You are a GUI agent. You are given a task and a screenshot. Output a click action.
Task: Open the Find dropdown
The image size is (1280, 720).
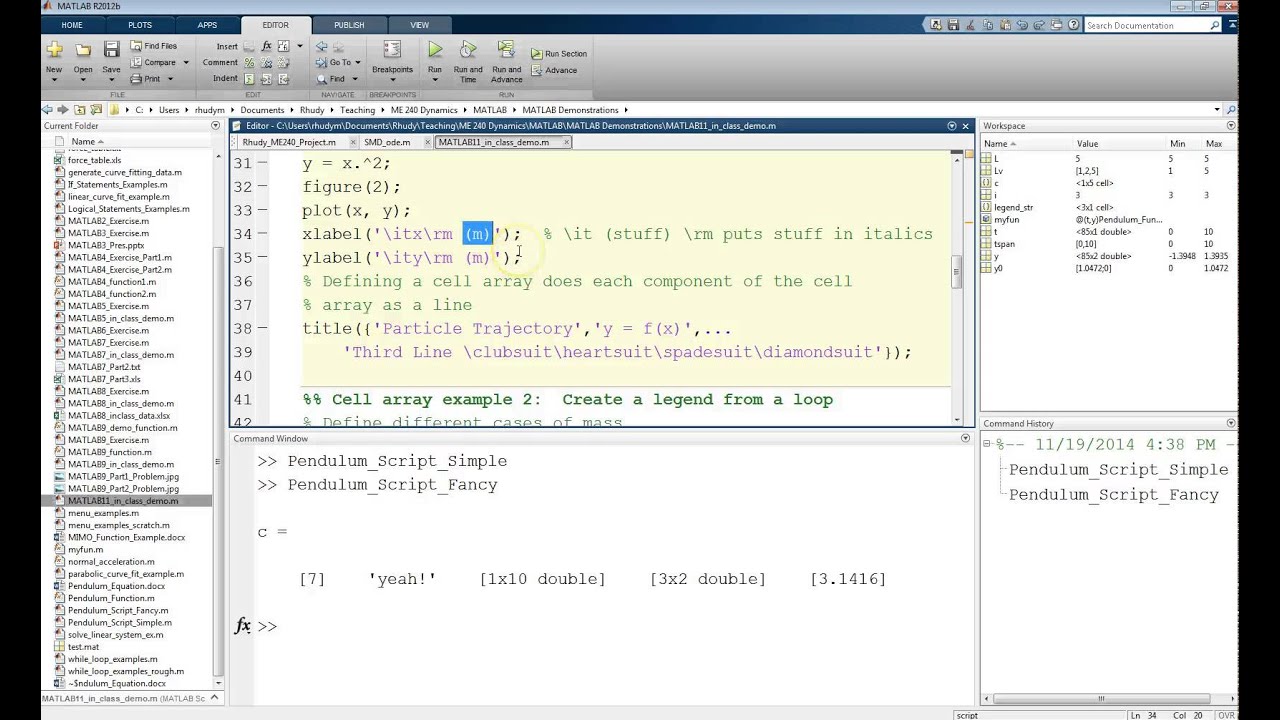(337, 79)
